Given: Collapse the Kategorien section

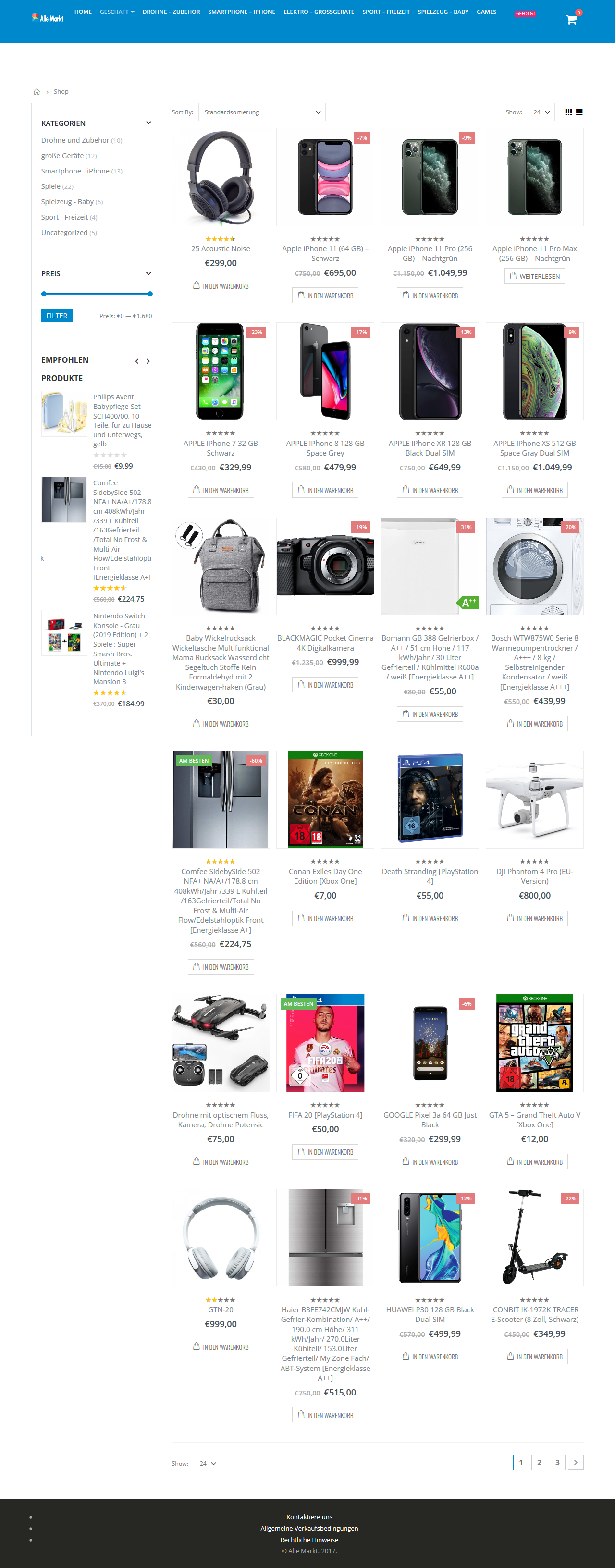Looking at the screenshot, I should (x=148, y=123).
